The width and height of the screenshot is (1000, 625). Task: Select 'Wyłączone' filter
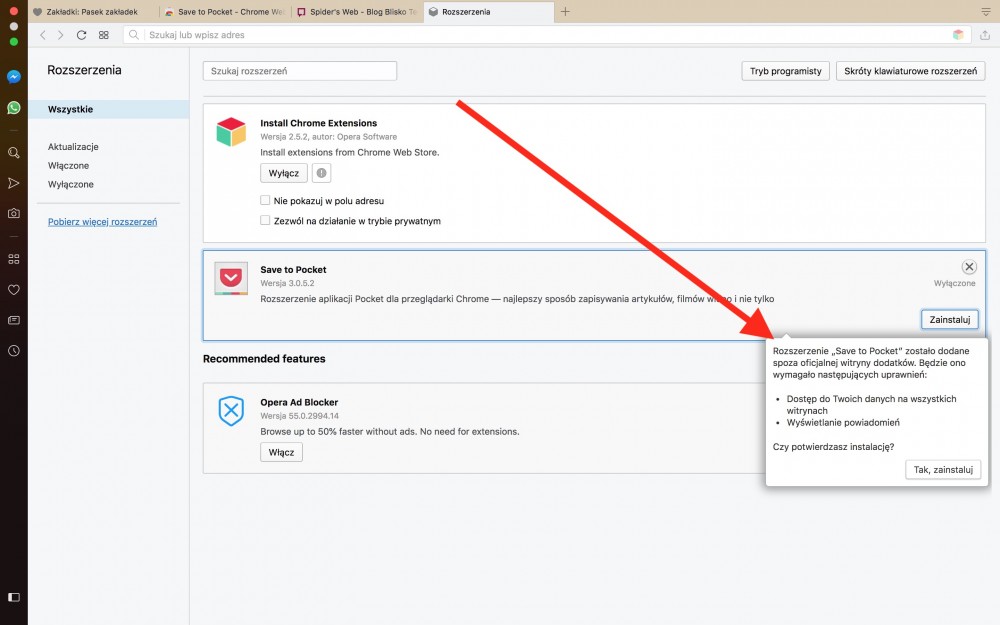[x=71, y=184]
